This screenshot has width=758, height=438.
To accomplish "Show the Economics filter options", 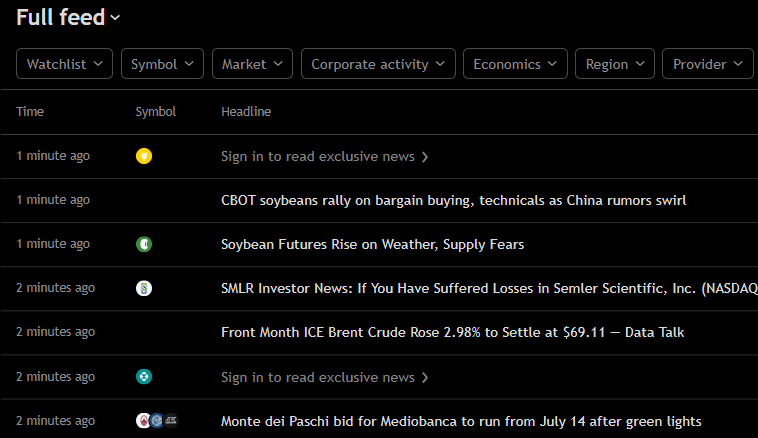I will tap(515, 64).
